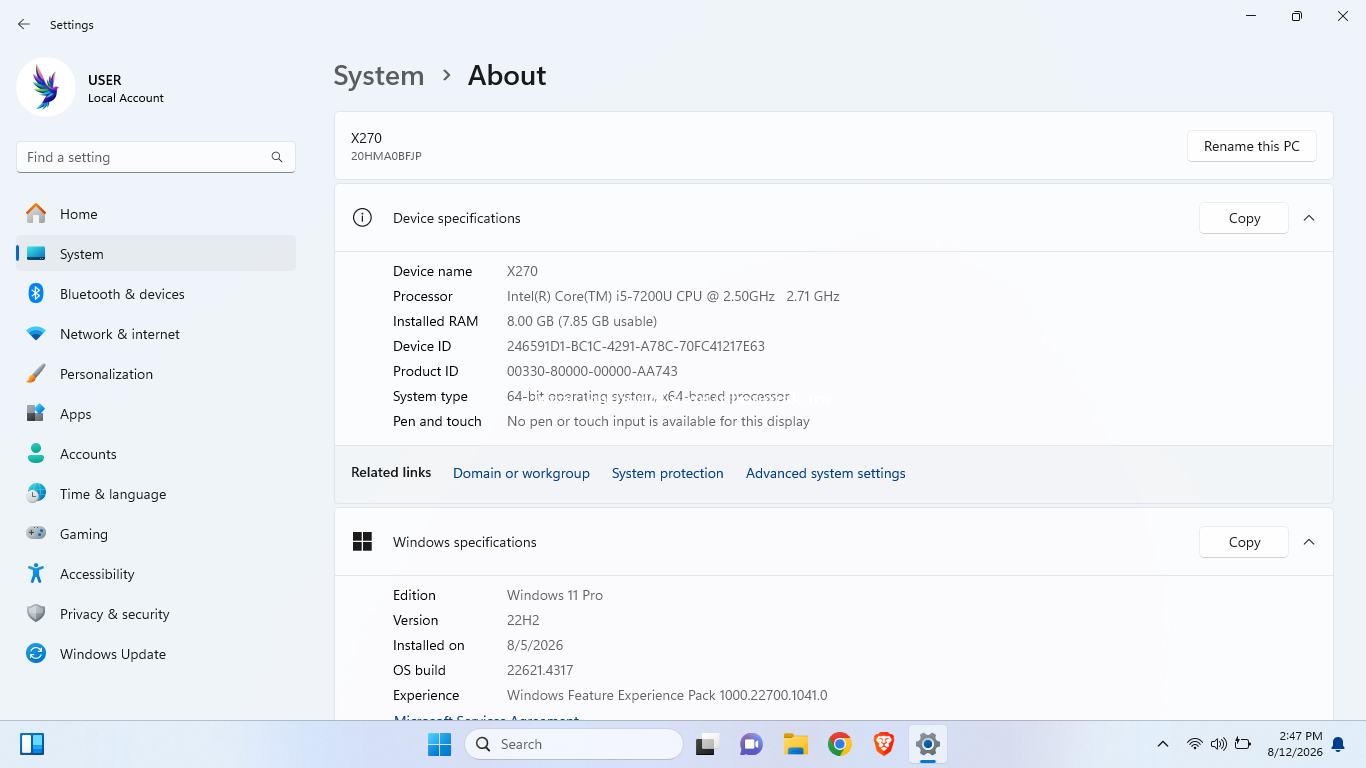Copy the Device specifications

click(1244, 218)
